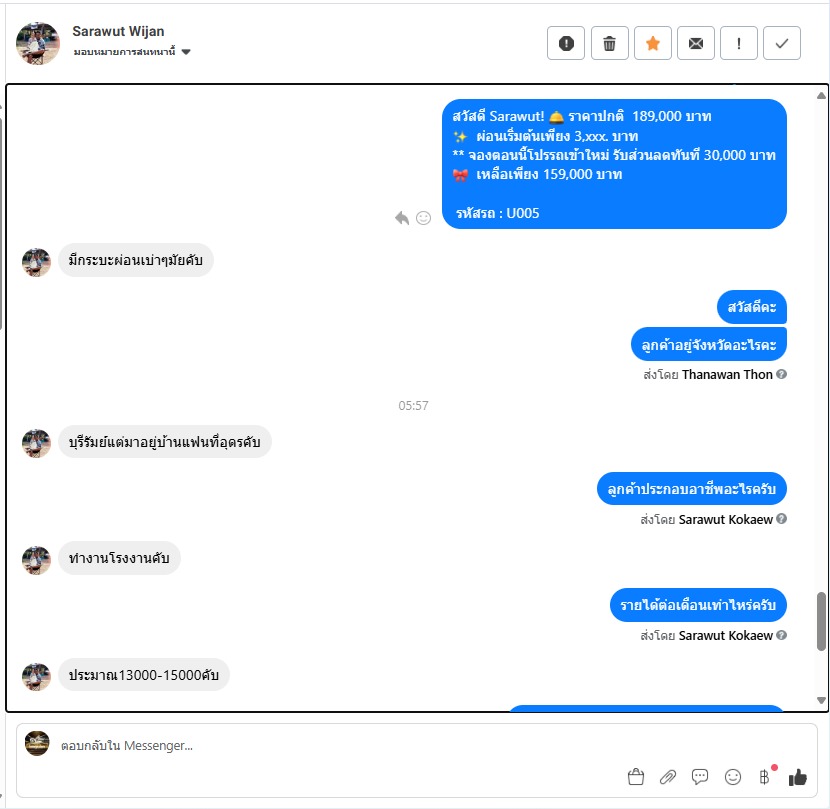Open emoji picker in reply box
The image size is (830, 809).
(x=733, y=777)
